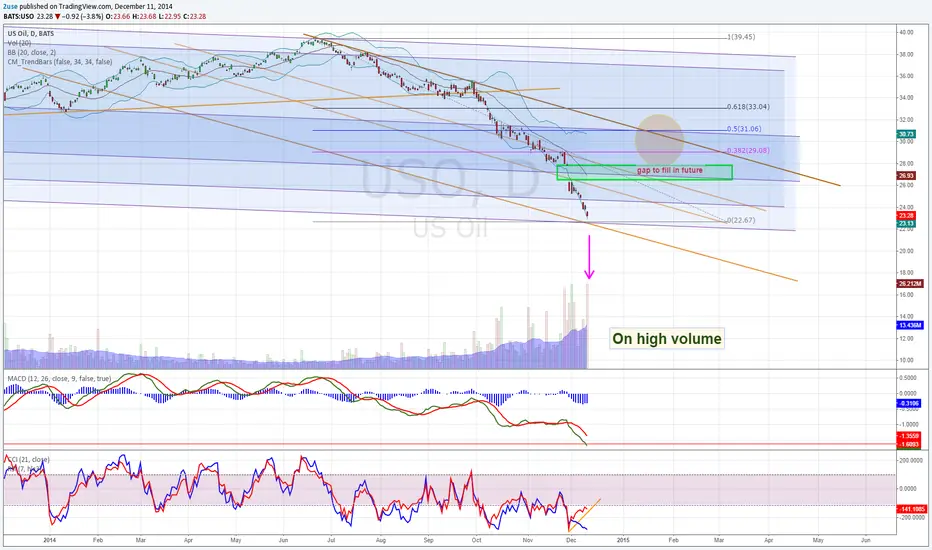Click the red "-1.3559" MACD value tag
This screenshot has height=550, width=932.
tap(910, 436)
